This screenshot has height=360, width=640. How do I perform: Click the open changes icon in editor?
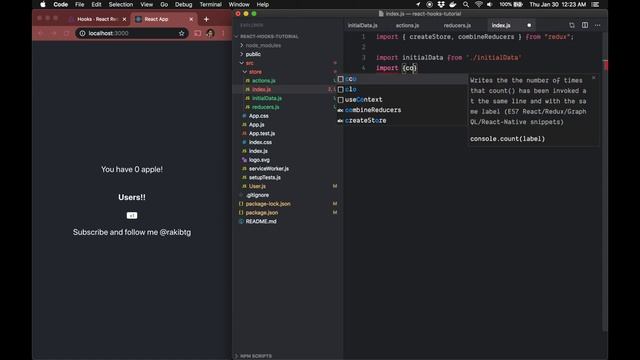(x=572, y=25)
